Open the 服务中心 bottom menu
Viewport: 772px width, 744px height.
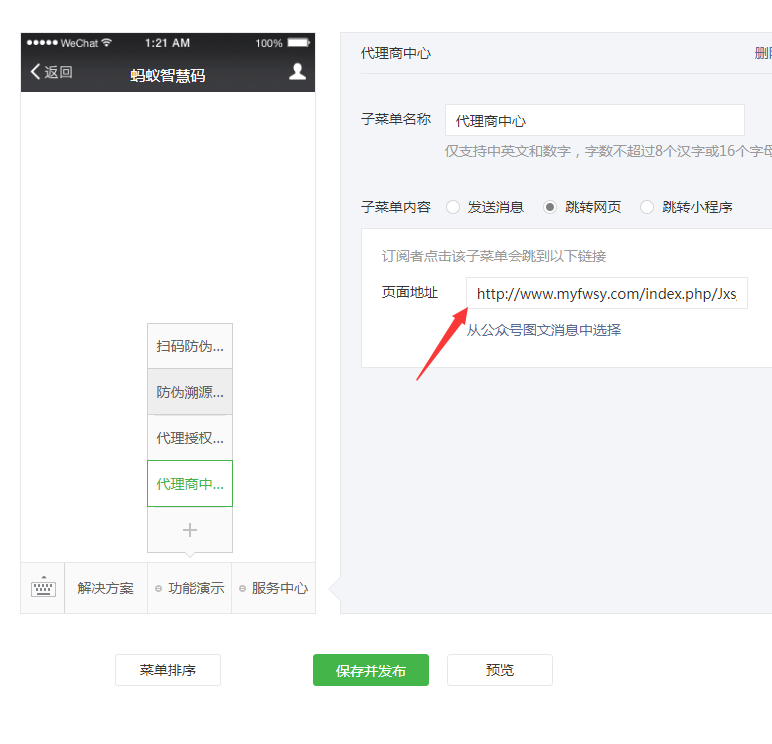273,588
